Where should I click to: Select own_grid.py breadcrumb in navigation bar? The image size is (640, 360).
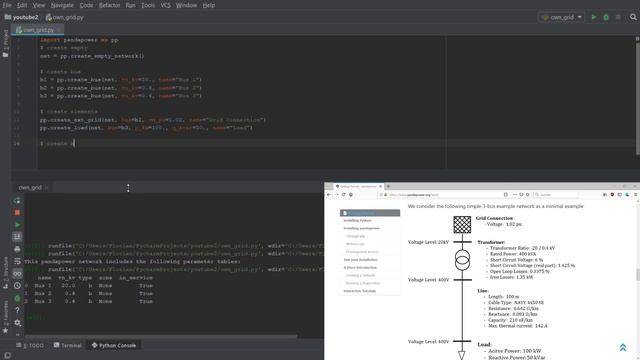(x=65, y=17)
